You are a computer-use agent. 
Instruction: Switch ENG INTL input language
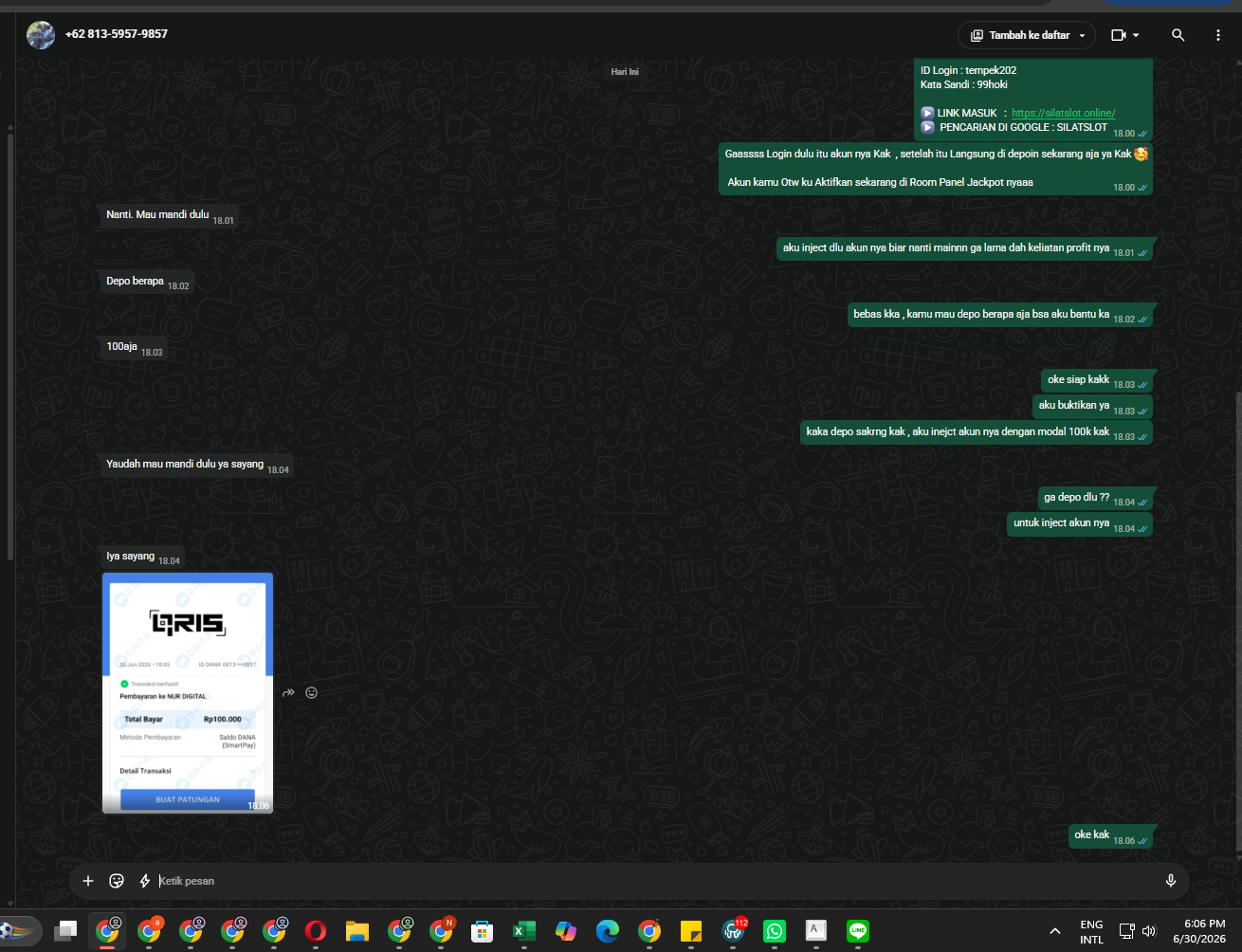[1091, 931]
